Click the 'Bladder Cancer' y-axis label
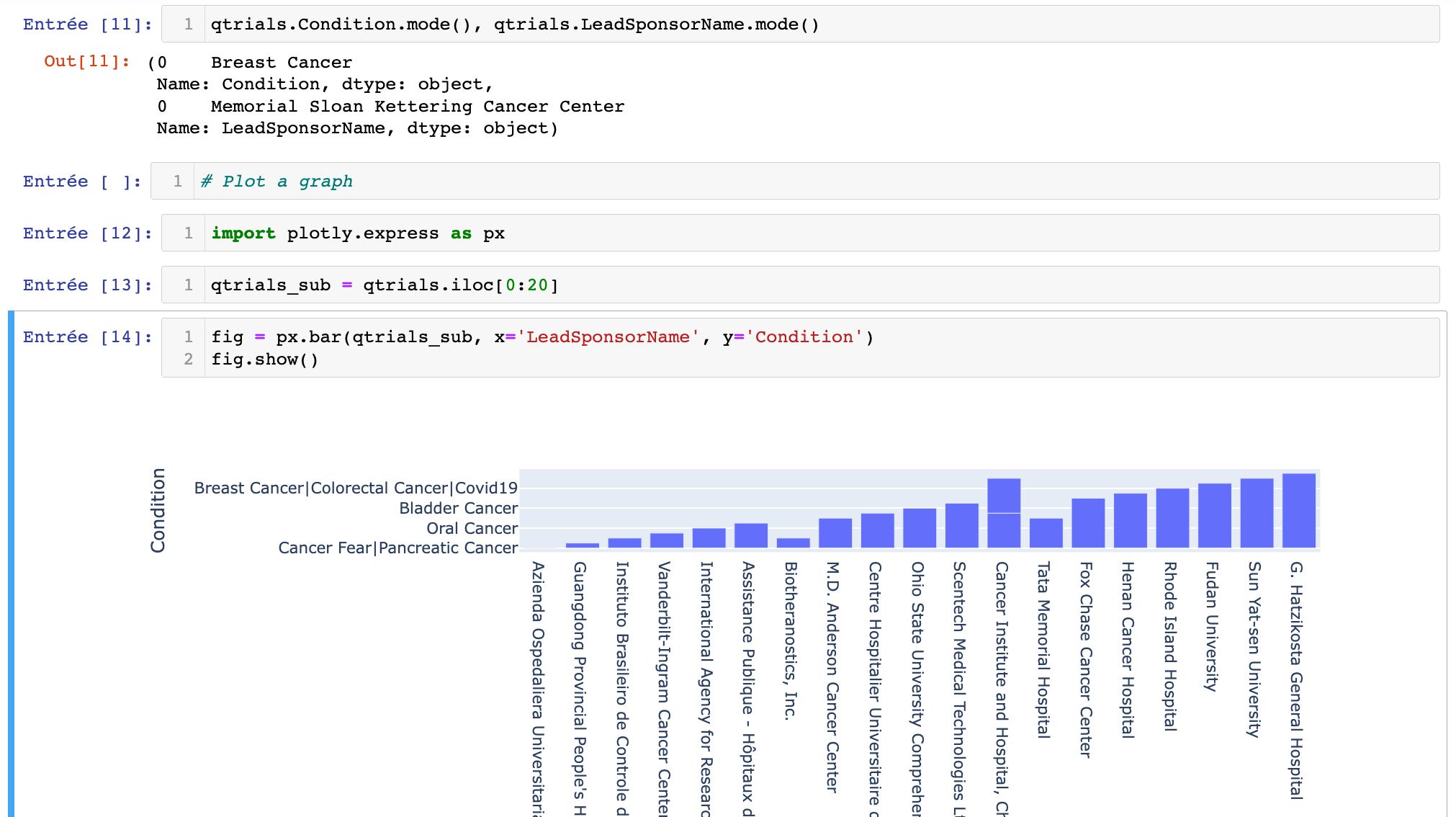Screen dimensions: 1456x817 point(458,508)
